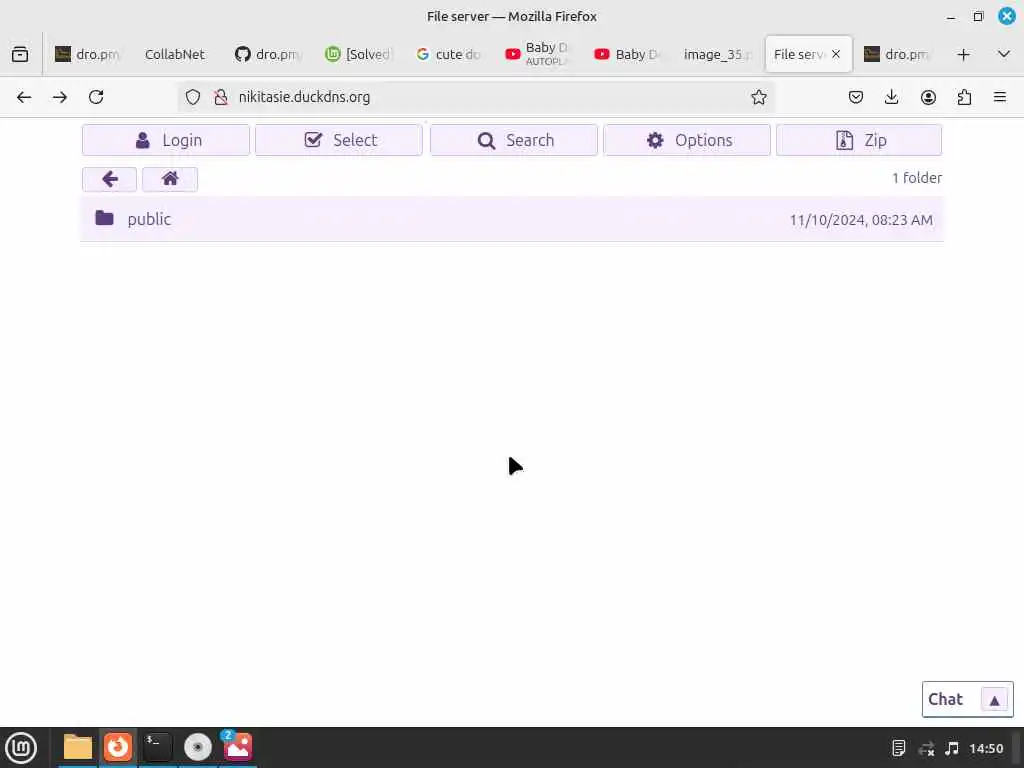The height and width of the screenshot is (768, 1024).
Task: Switch to the GitHub dro.pm tab
Action: 267,55
